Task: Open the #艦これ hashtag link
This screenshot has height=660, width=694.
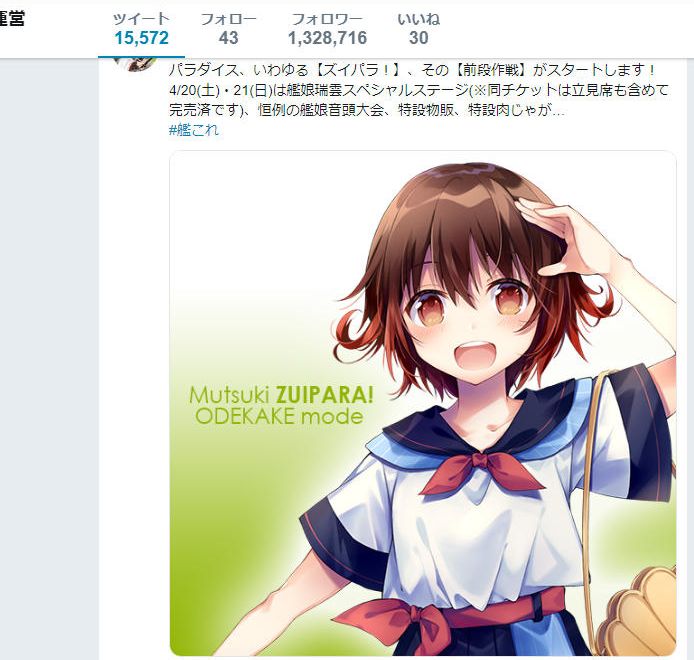Action: pos(194,130)
